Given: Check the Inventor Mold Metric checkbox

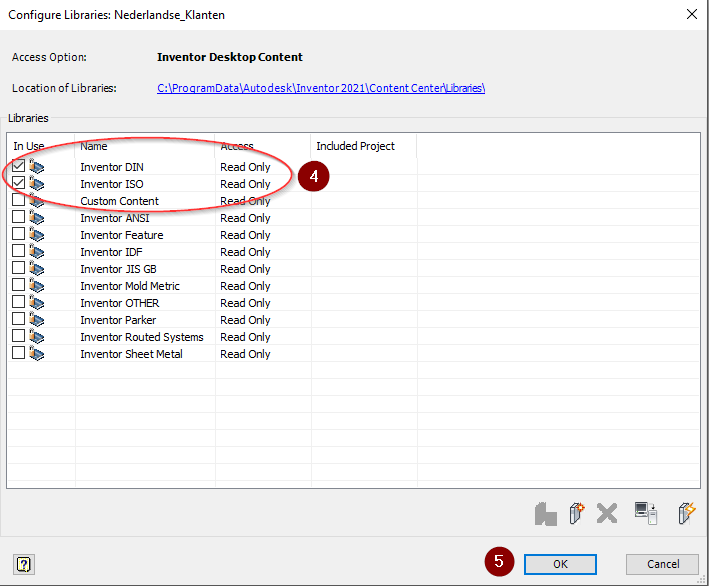Looking at the screenshot, I should [x=19, y=285].
